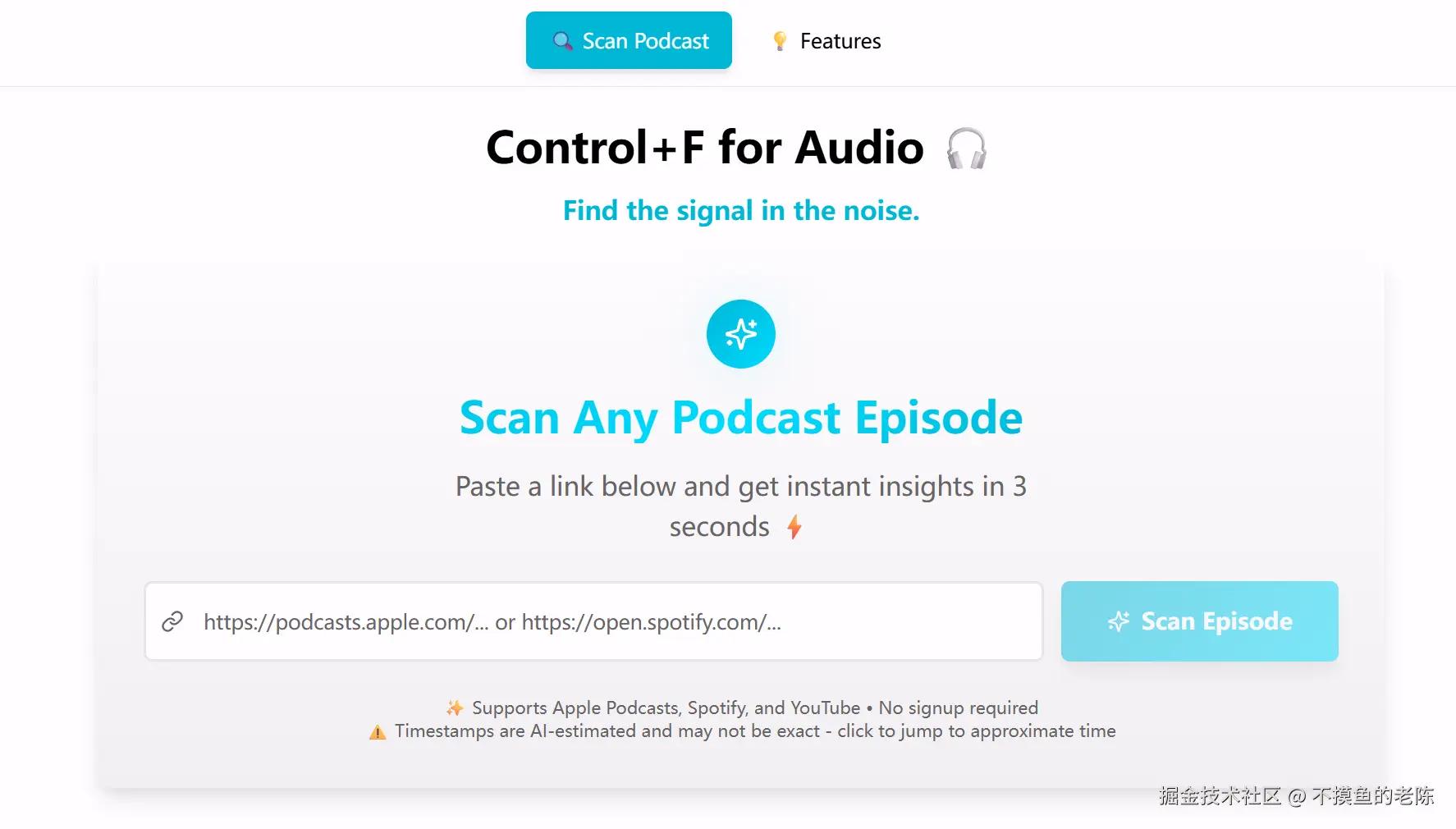
Task: Focus the podcast URL input field
Action: click(593, 621)
